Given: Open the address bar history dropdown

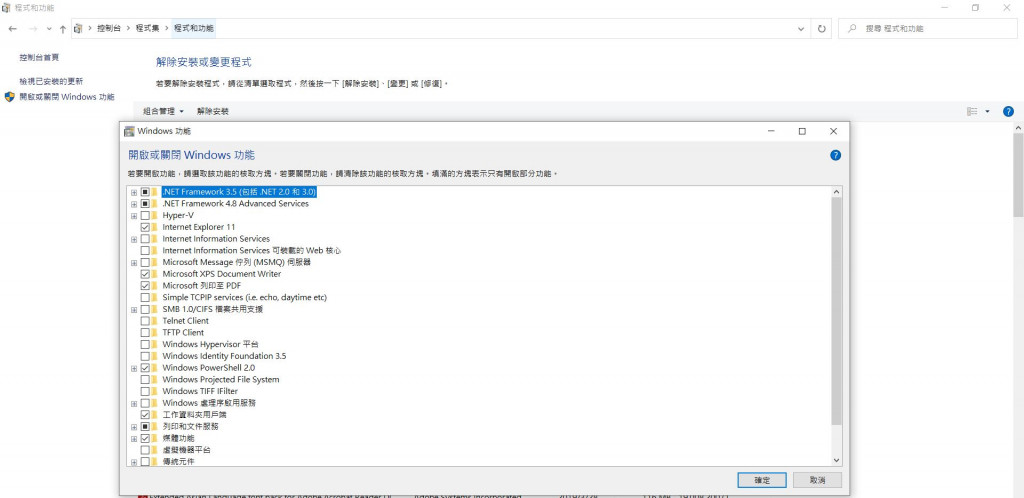Looking at the screenshot, I should click(x=801, y=29).
